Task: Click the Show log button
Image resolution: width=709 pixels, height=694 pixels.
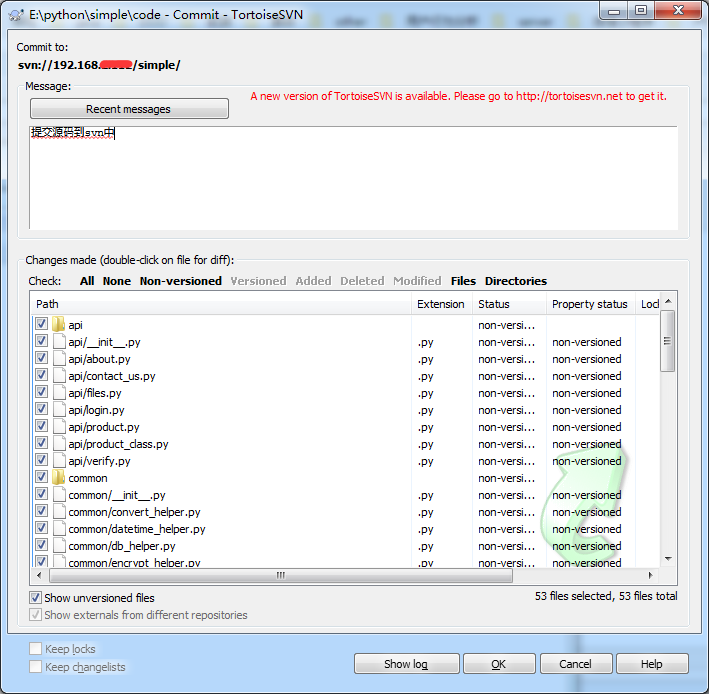Action: tap(406, 664)
